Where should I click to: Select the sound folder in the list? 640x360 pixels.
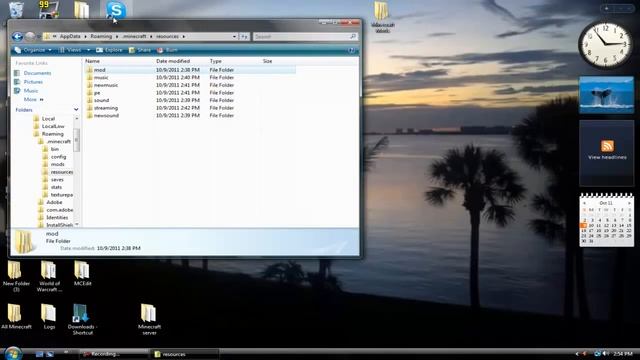tap(101, 100)
